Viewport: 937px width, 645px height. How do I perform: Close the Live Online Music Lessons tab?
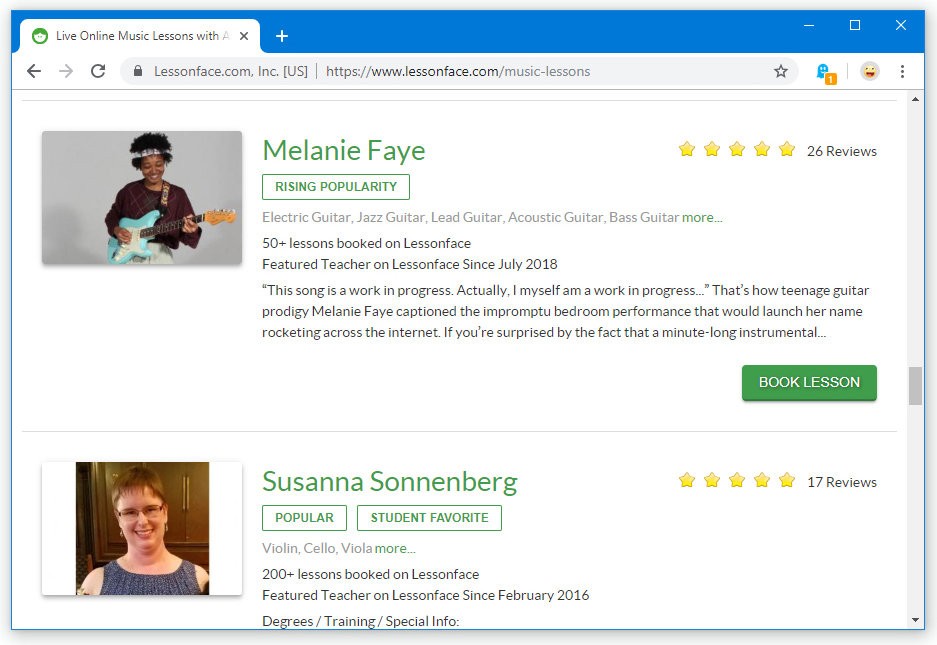tap(244, 36)
